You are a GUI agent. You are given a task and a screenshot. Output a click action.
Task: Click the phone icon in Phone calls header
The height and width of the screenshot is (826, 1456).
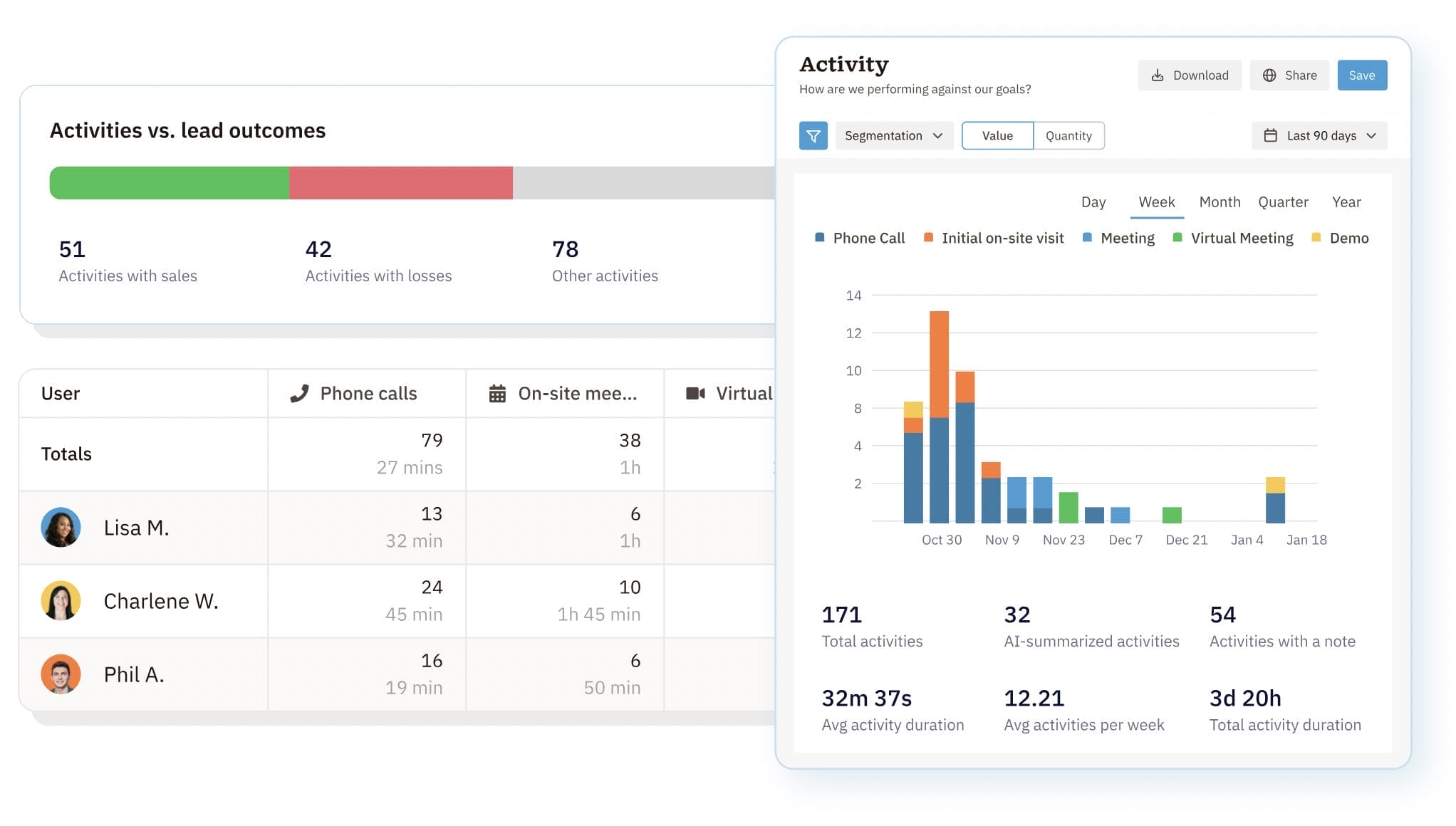(x=299, y=393)
